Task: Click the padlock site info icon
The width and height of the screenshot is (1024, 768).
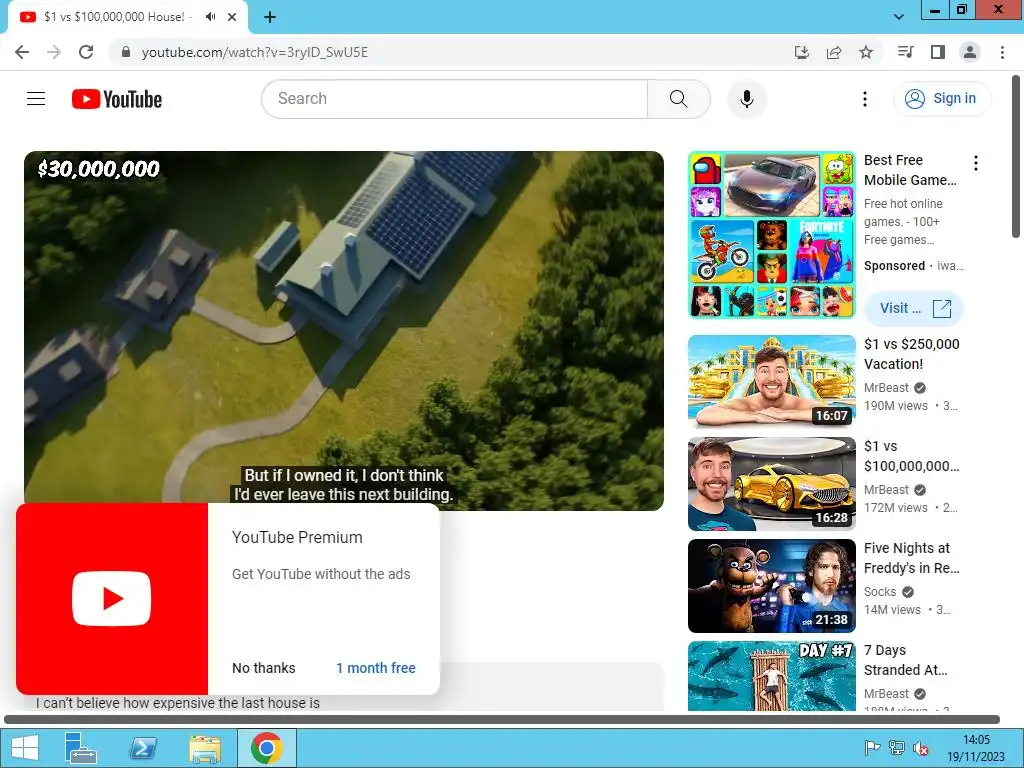Action: click(126, 52)
